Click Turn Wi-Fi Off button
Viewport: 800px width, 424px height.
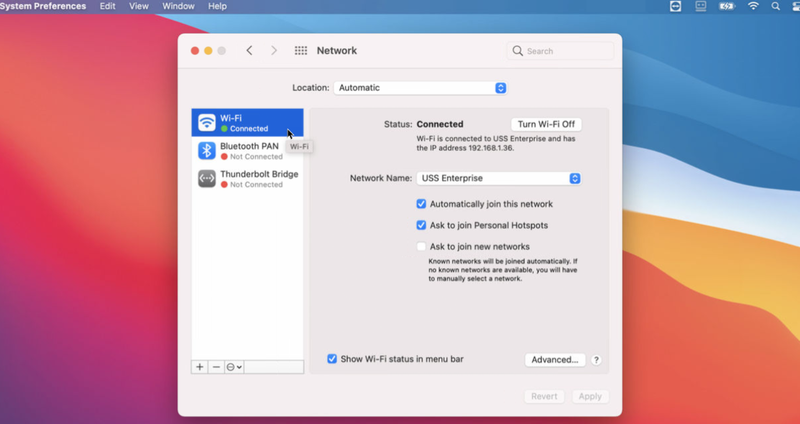pyautogui.click(x=546, y=124)
